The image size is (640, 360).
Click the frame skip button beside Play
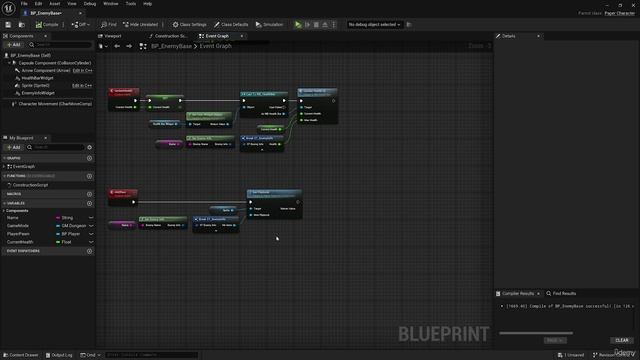(x=307, y=25)
